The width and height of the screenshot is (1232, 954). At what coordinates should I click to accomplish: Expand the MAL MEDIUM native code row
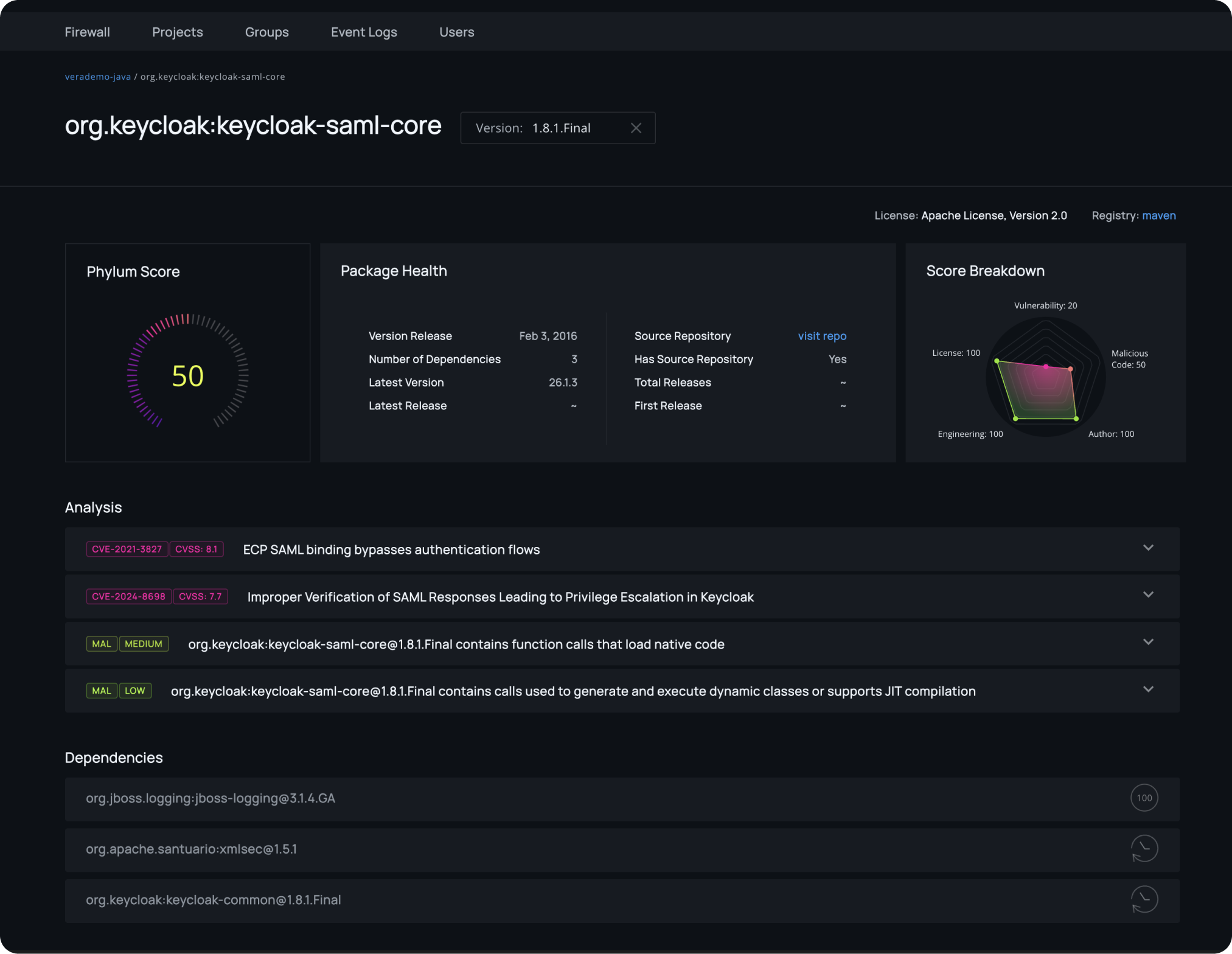point(622,644)
